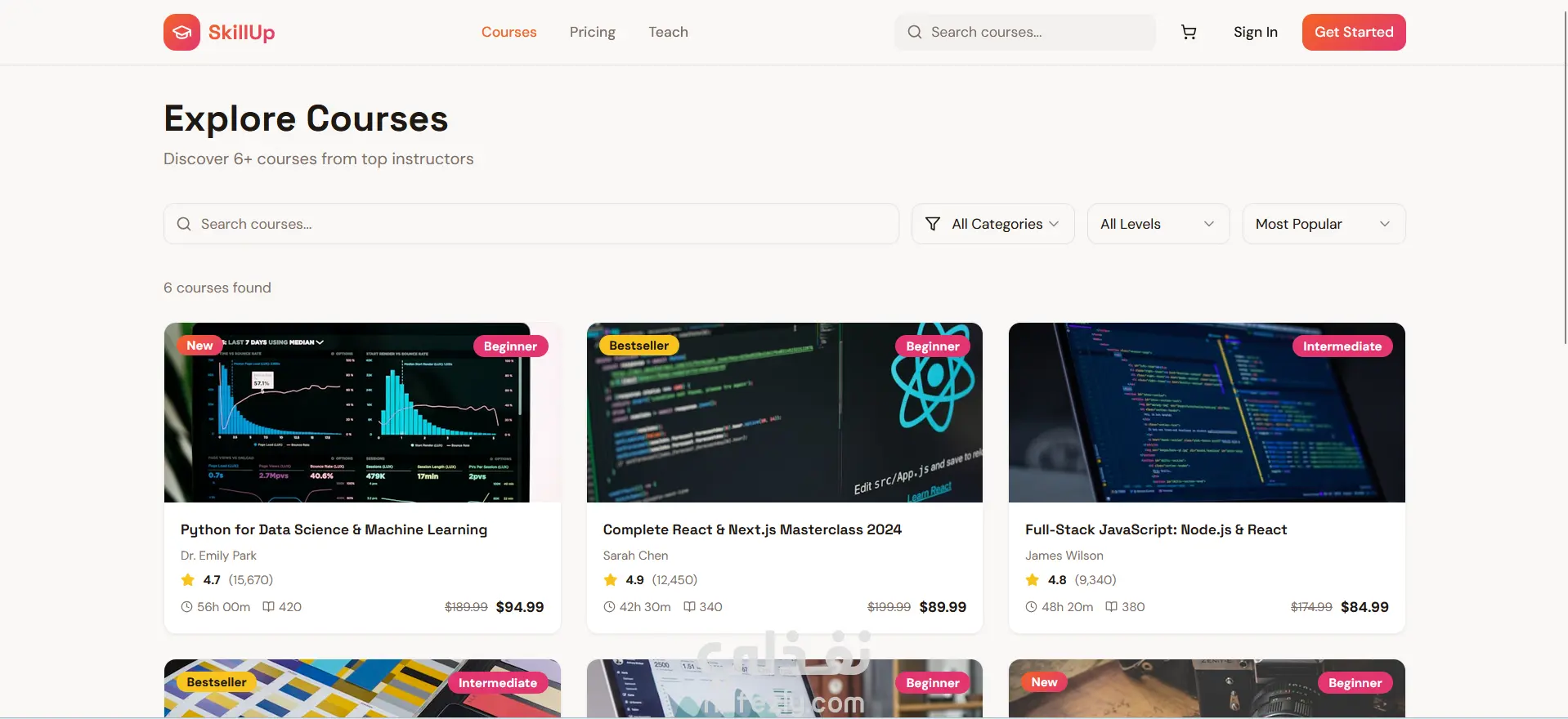The image size is (1568, 719).
Task: Click the magnifier icon in the main course search
Action: [184, 224]
